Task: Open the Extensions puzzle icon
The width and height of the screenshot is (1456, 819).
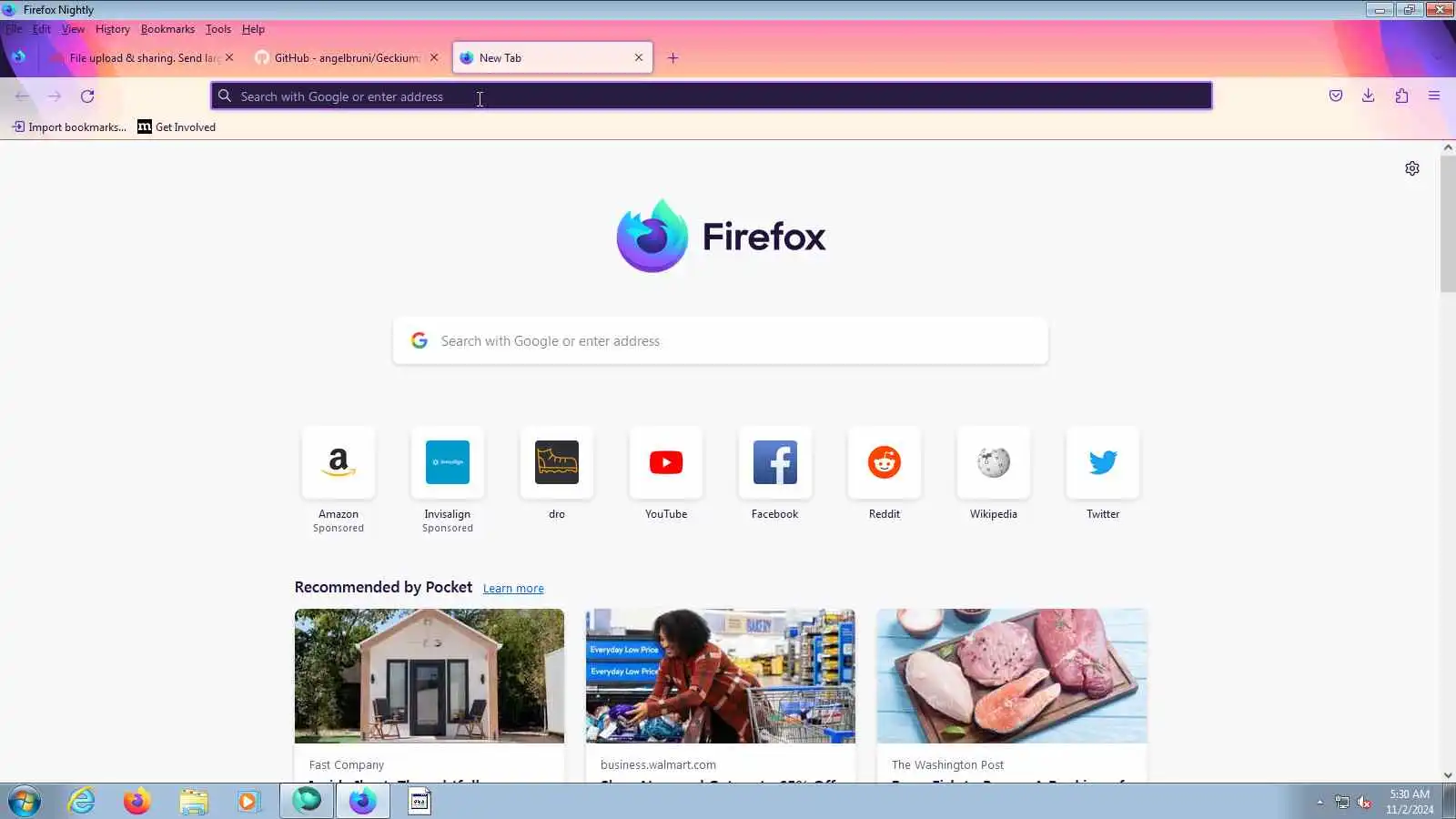Action: 1401,96
